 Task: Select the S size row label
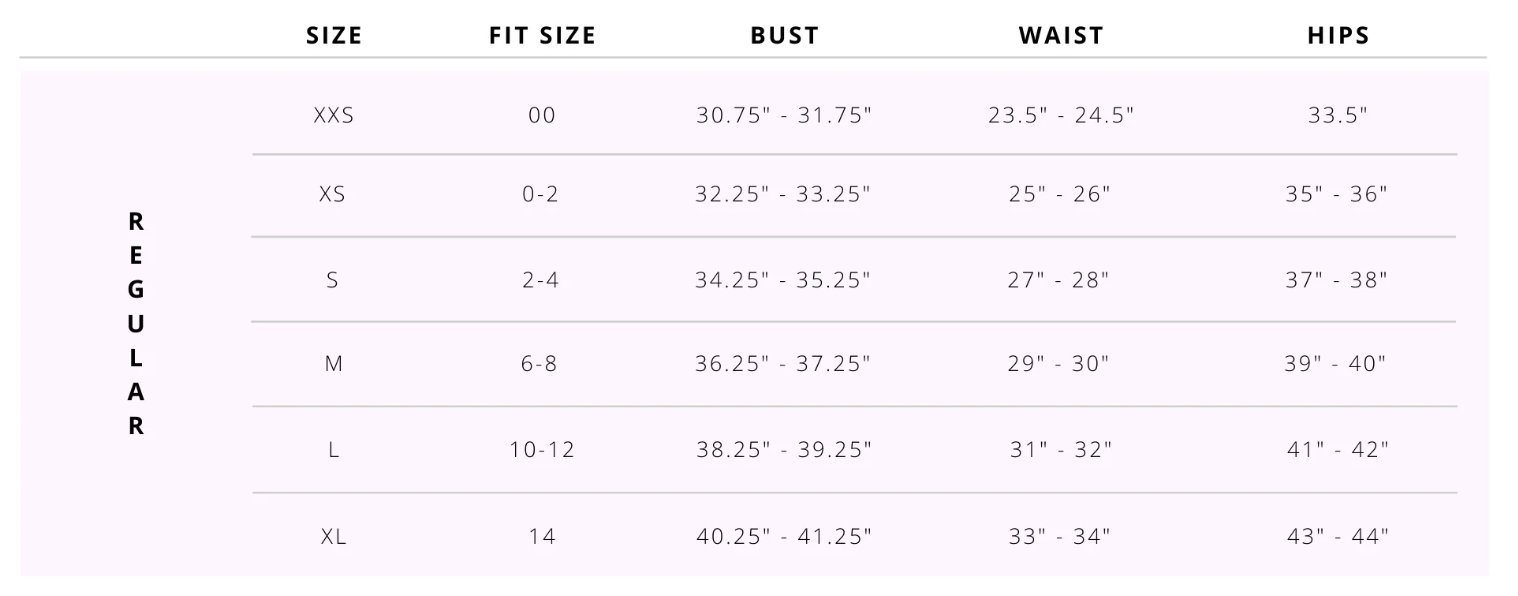[333, 281]
